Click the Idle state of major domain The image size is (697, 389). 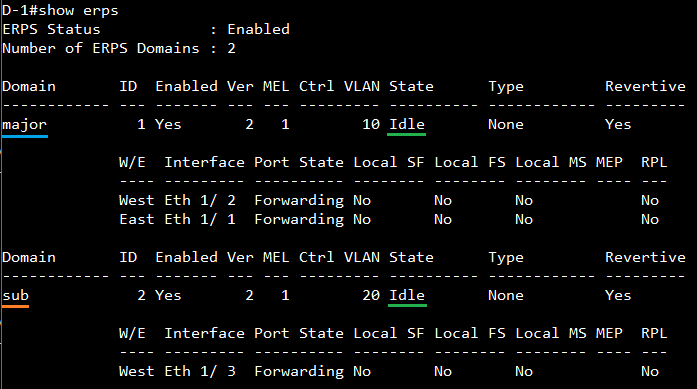click(x=407, y=124)
